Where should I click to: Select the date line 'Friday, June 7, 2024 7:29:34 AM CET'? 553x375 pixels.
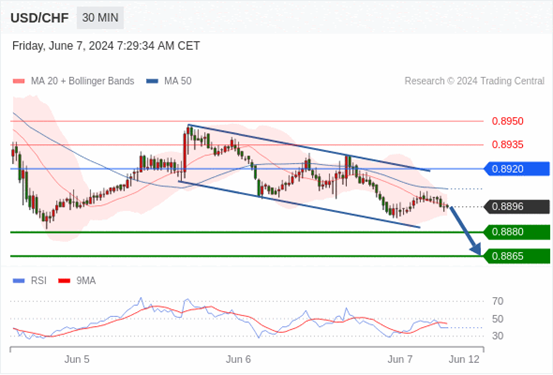(x=106, y=46)
